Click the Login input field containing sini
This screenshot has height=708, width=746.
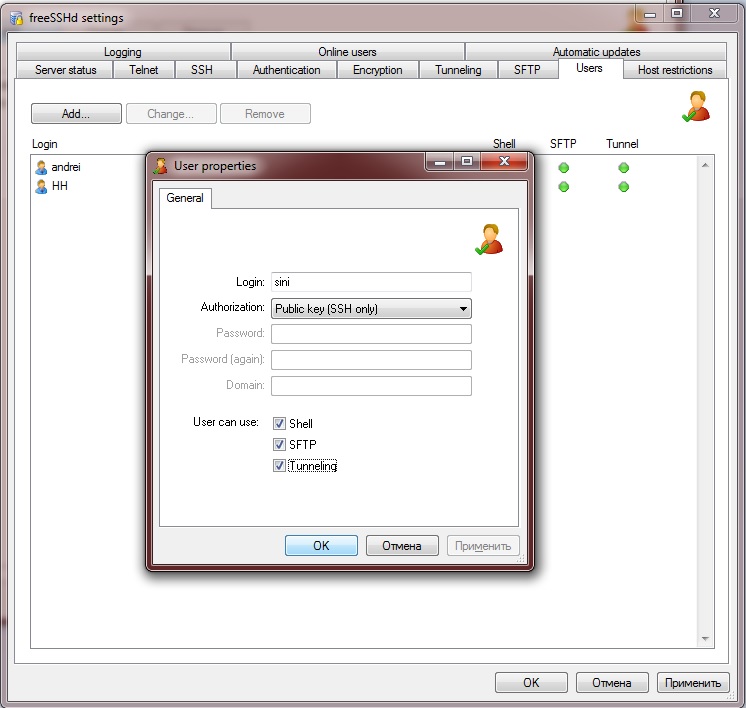coord(371,282)
